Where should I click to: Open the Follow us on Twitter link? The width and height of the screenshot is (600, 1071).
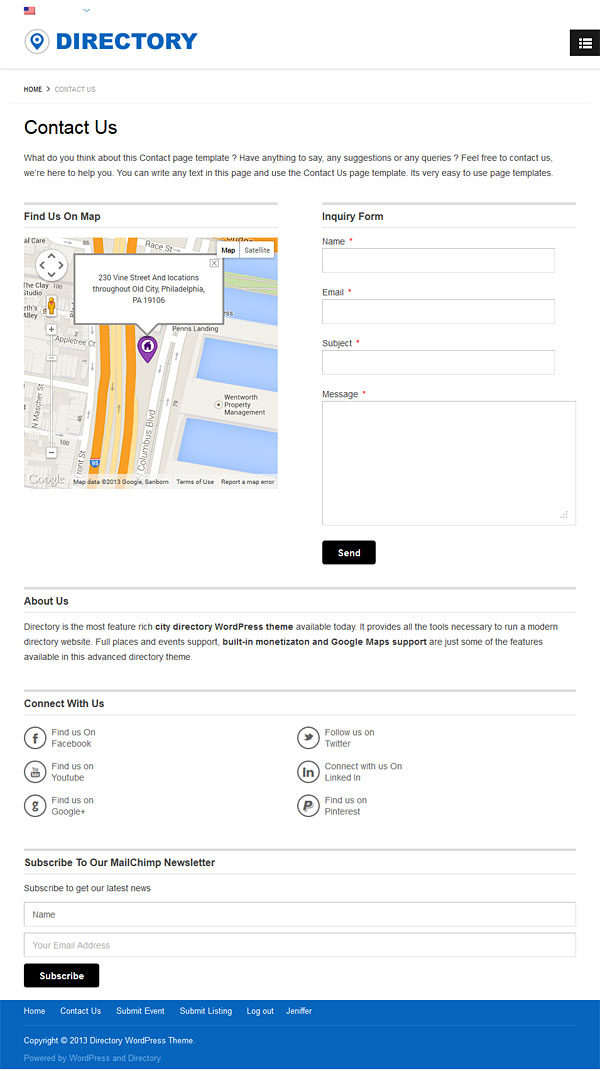point(349,738)
